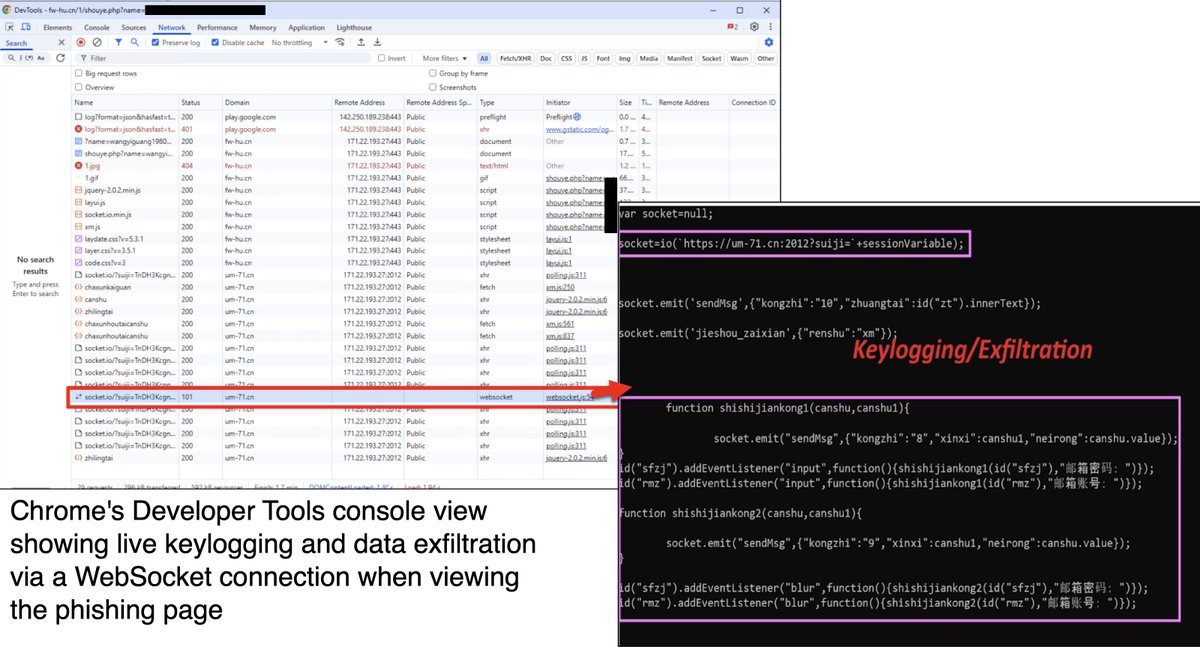Switch to the Memory tab

263,27
